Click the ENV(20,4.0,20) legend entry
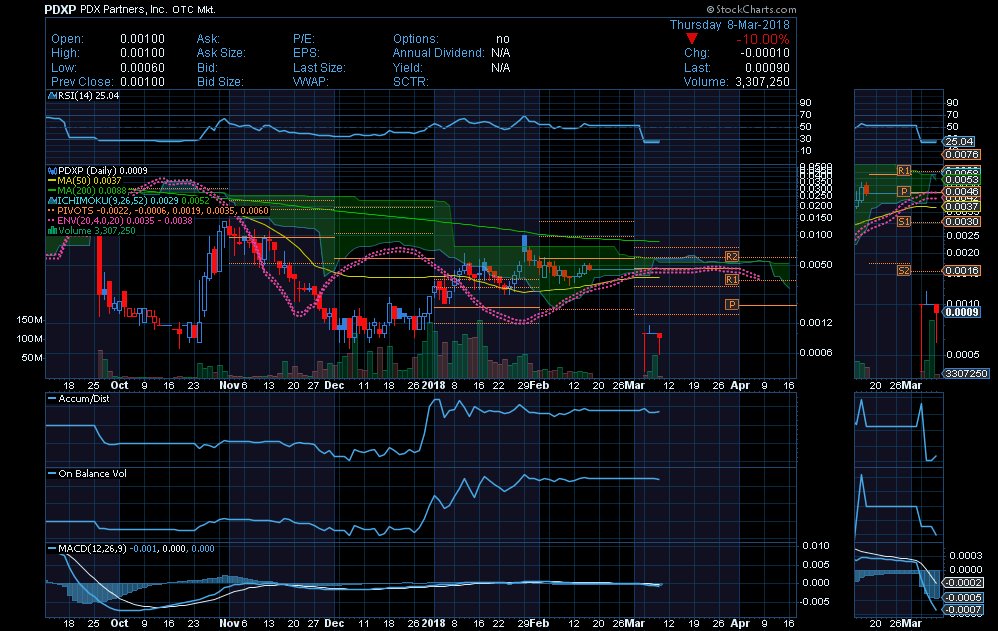 coord(125,221)
